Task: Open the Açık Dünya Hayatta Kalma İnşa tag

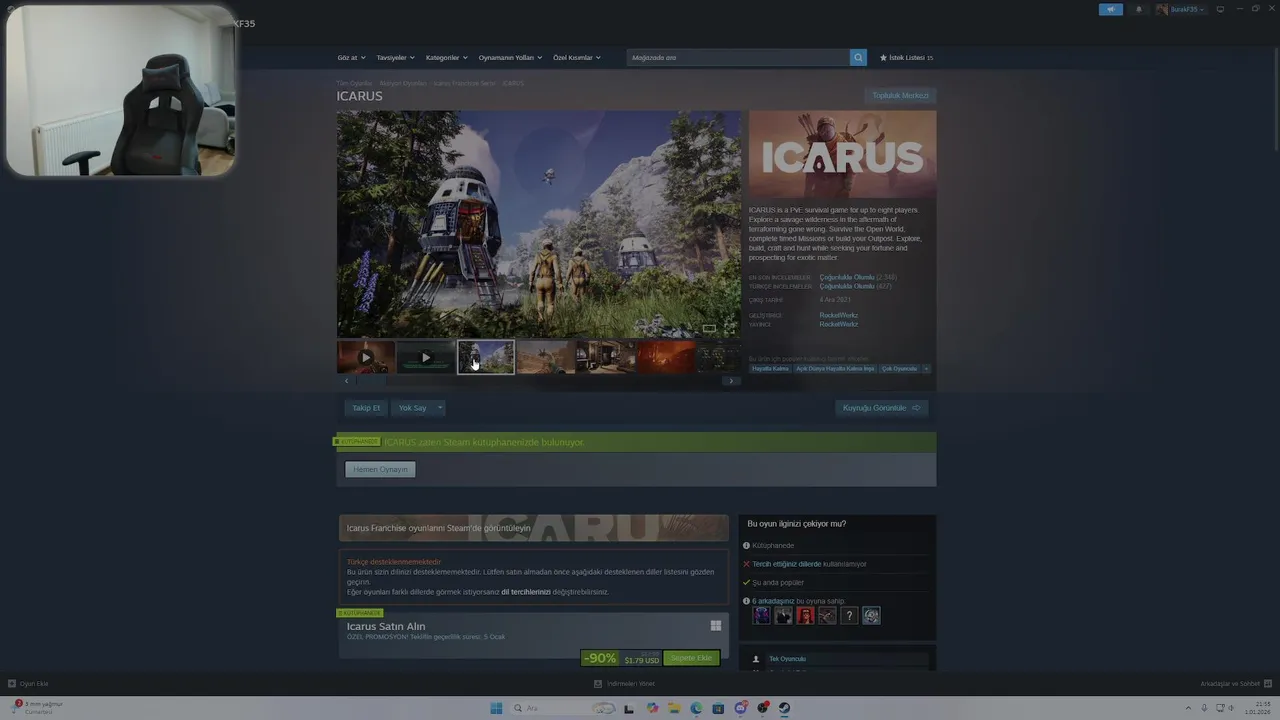Action: coord(835,369)
